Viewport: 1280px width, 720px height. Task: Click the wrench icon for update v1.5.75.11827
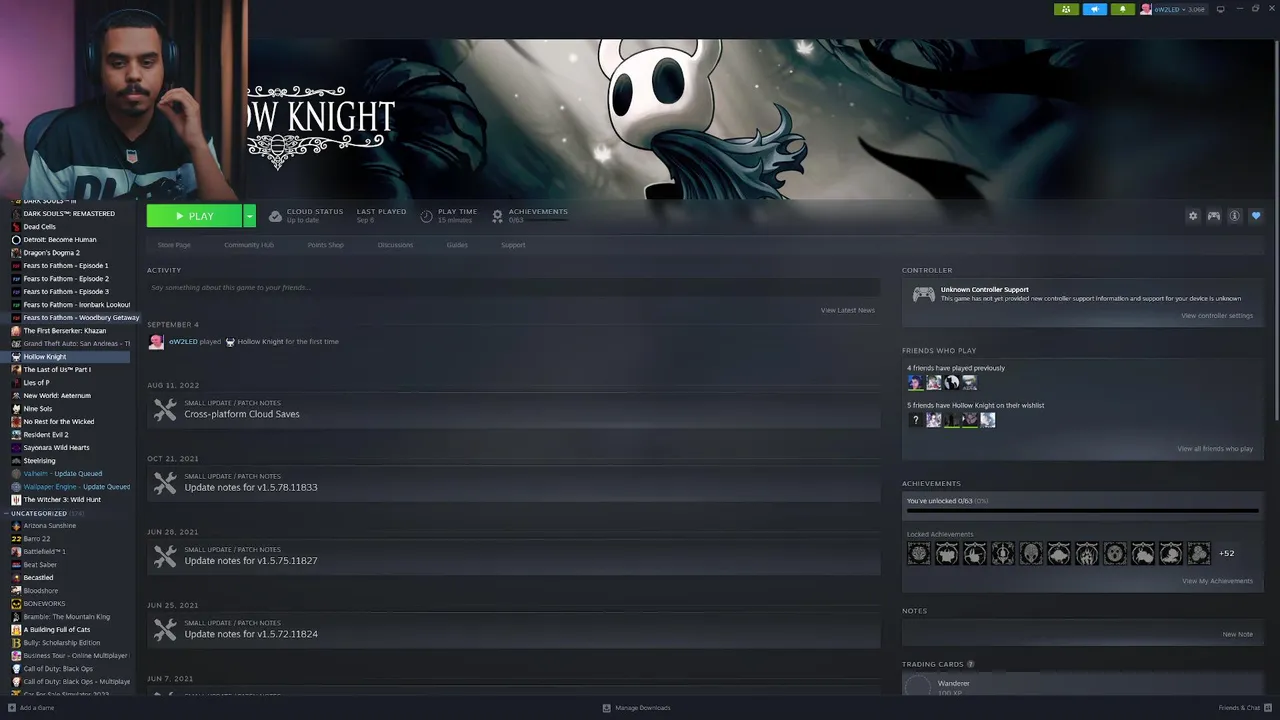tap(165, 557)
